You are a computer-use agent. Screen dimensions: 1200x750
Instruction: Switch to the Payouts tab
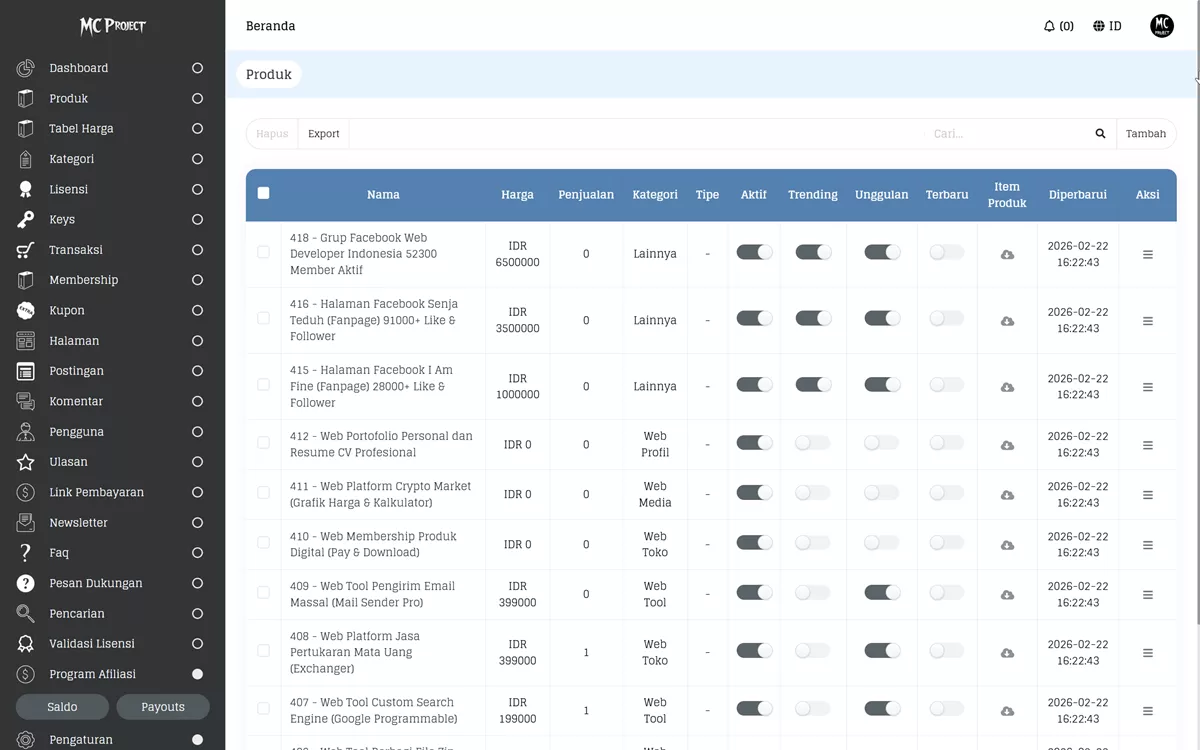pos(163,707)
